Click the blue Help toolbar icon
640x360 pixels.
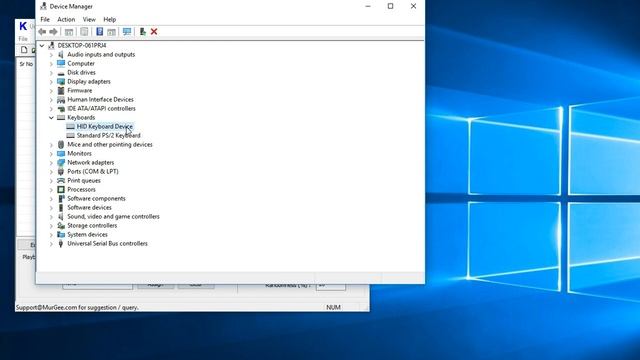coord(99,31)
